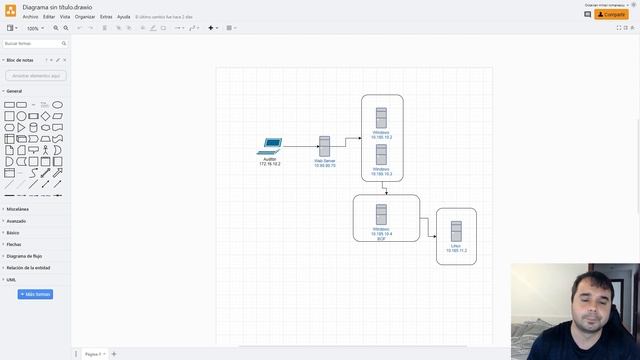Open the Vista menu
The width and height of the screenshot is (640, 360).
[65, 17]
